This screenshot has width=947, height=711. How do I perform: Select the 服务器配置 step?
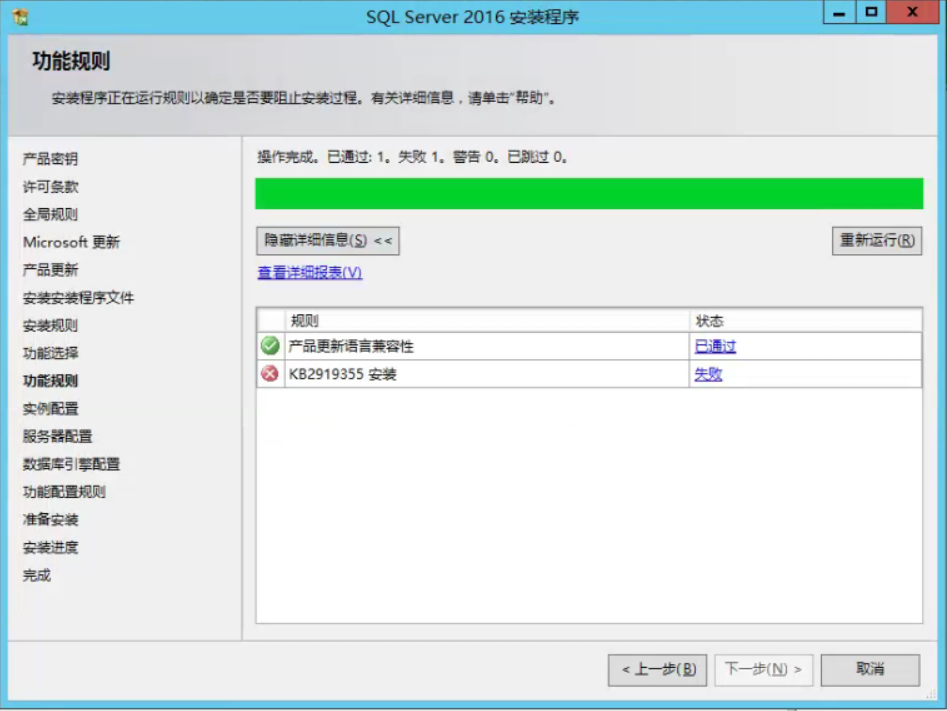point(57,436)
